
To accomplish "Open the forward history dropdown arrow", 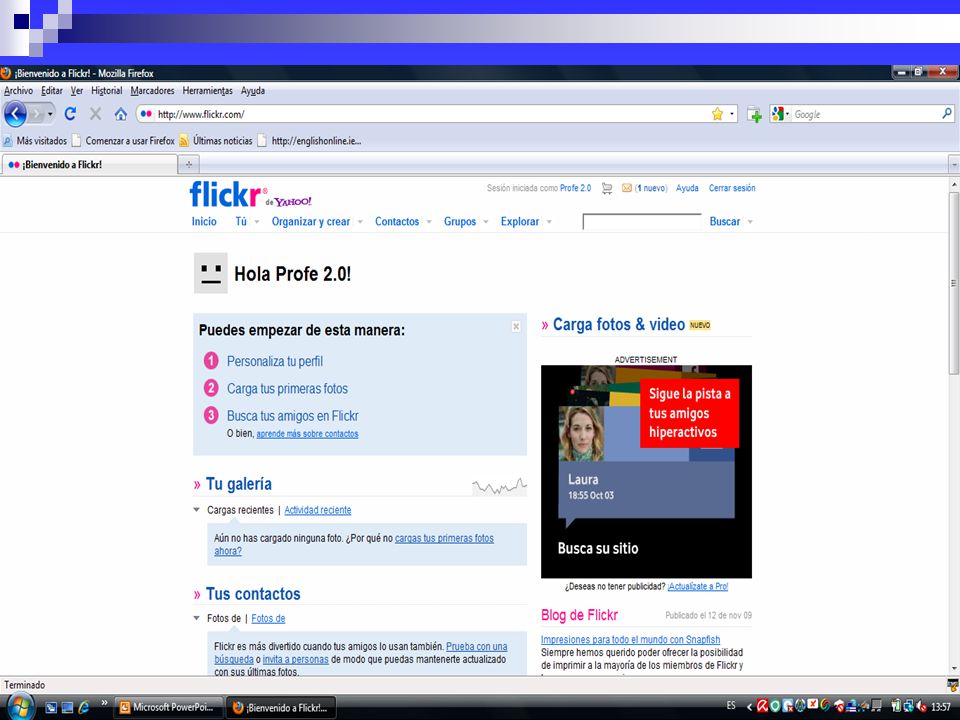I will tap(50, 114).
